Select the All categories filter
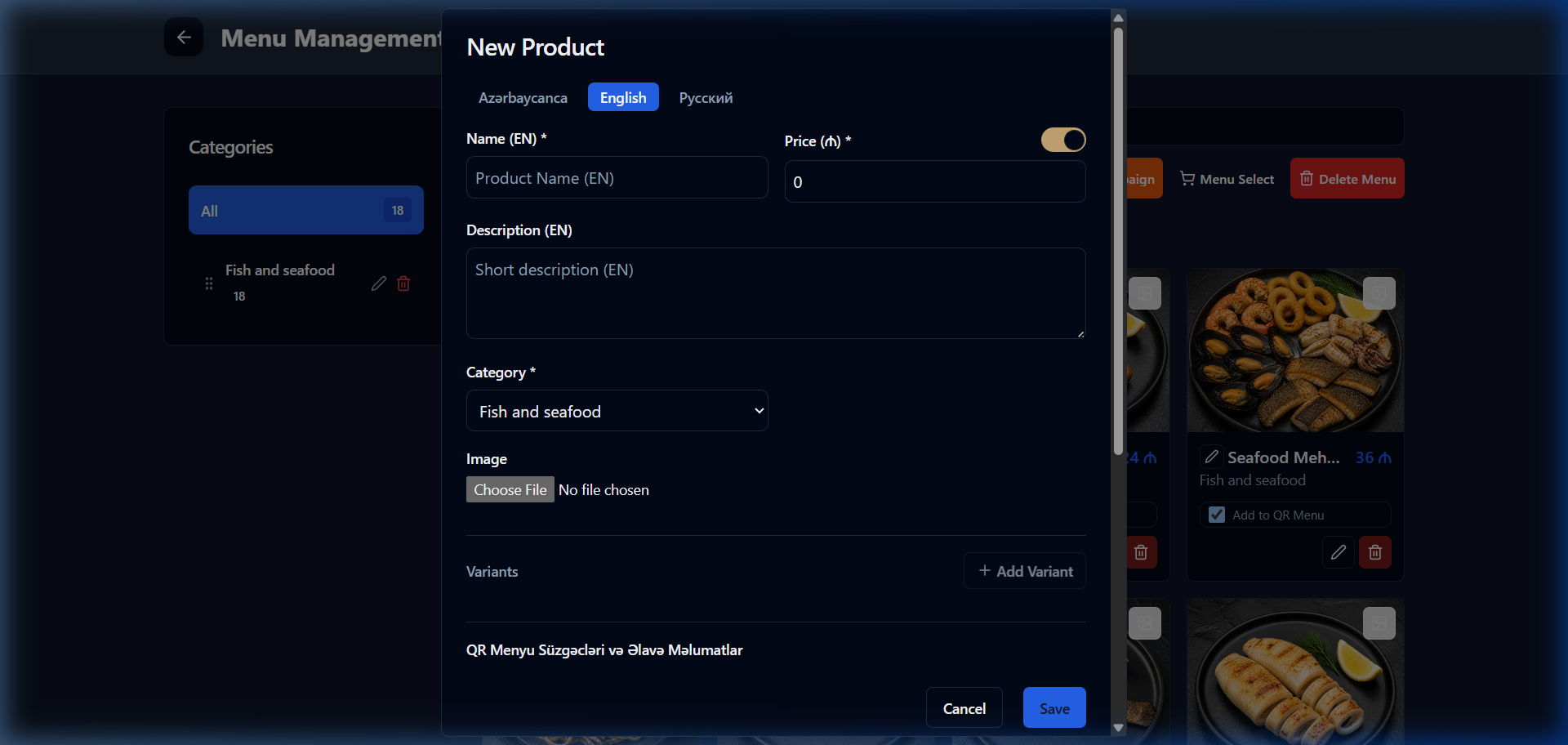Viewport: 1568px width, 745px height. click(x=306, y=210)
